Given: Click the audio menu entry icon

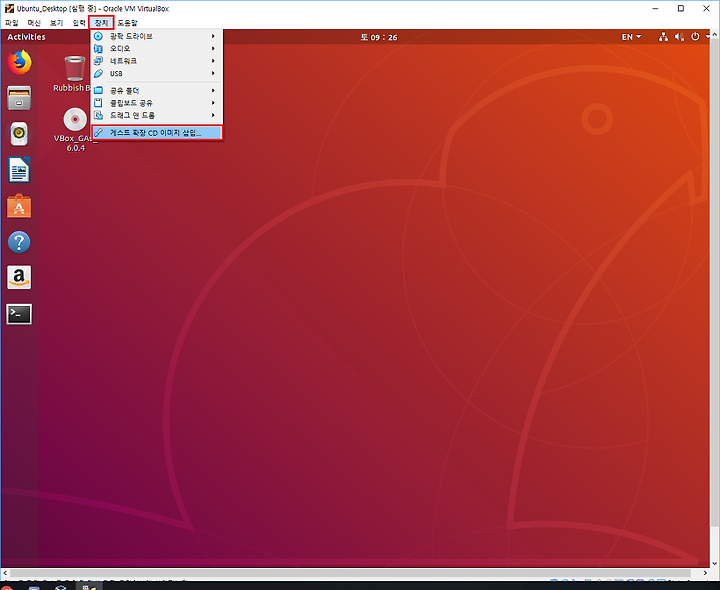Looking at the screenshot, I should point(98,48).
